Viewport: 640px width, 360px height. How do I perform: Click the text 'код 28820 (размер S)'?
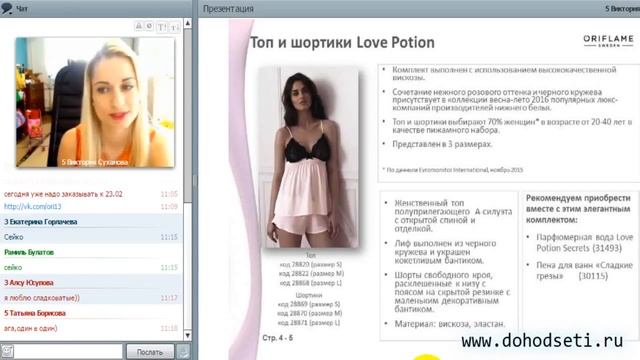[310, 264]
